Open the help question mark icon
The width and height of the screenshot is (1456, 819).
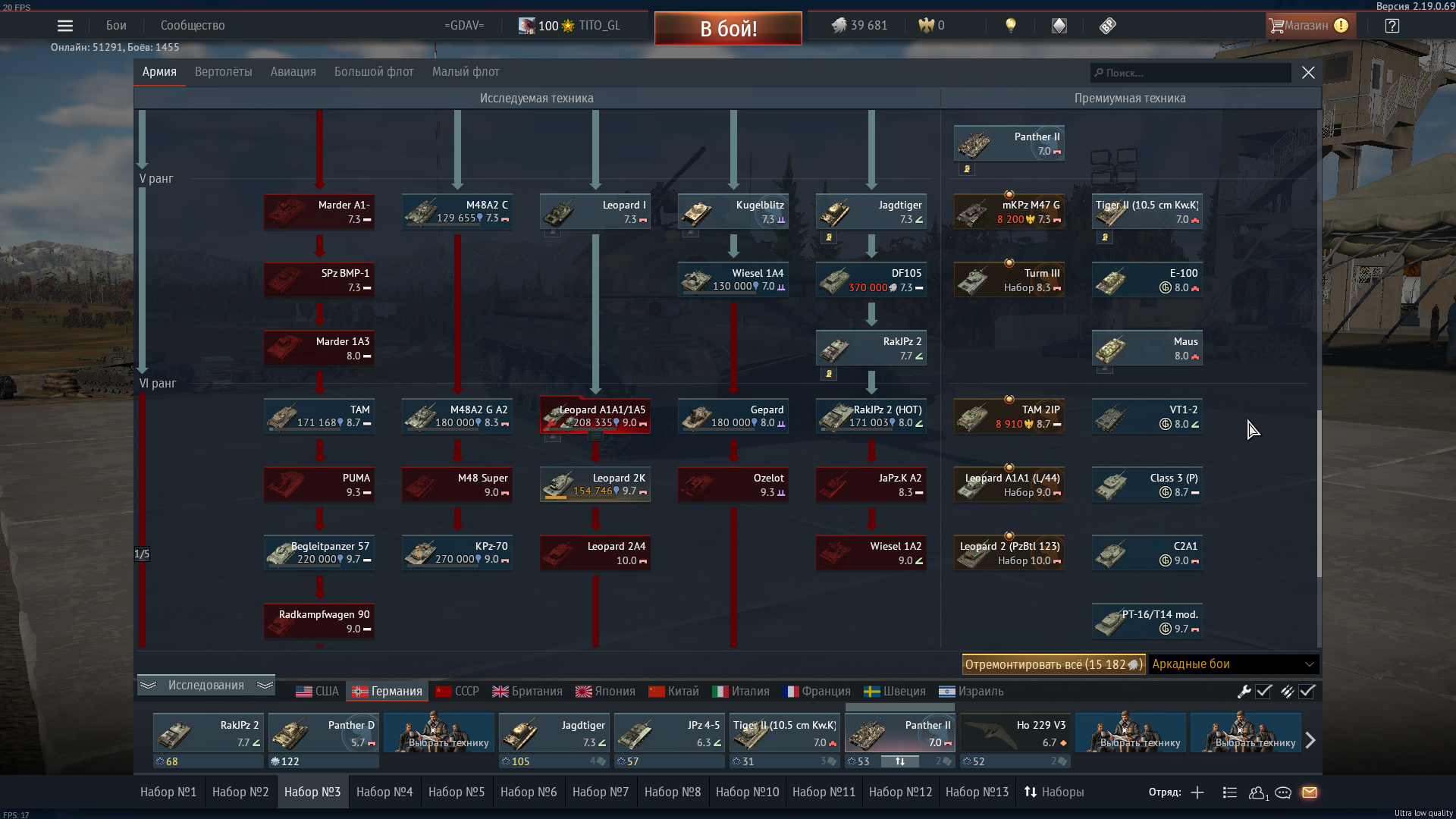pos(1392,26)
